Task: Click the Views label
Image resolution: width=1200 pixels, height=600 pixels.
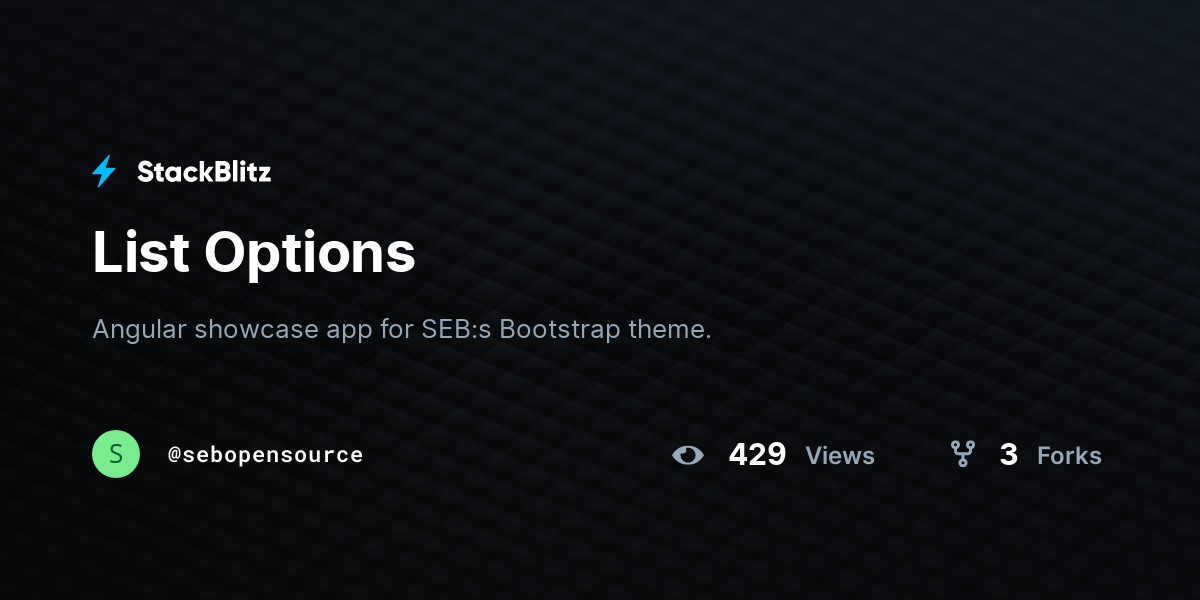Action: pyautogui.click(x=840, y=456)
